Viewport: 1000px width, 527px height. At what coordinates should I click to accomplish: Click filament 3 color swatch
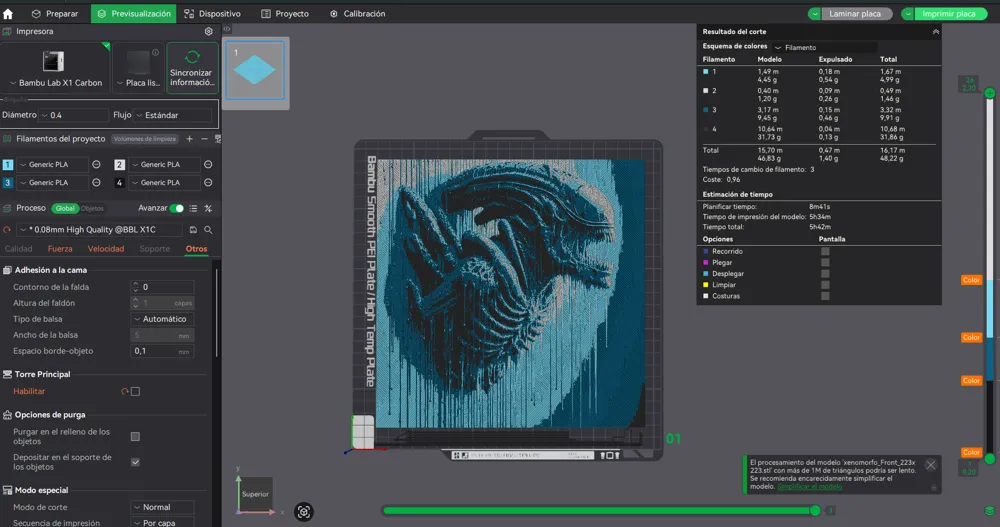pyautogui.click(x=8, y=182)
